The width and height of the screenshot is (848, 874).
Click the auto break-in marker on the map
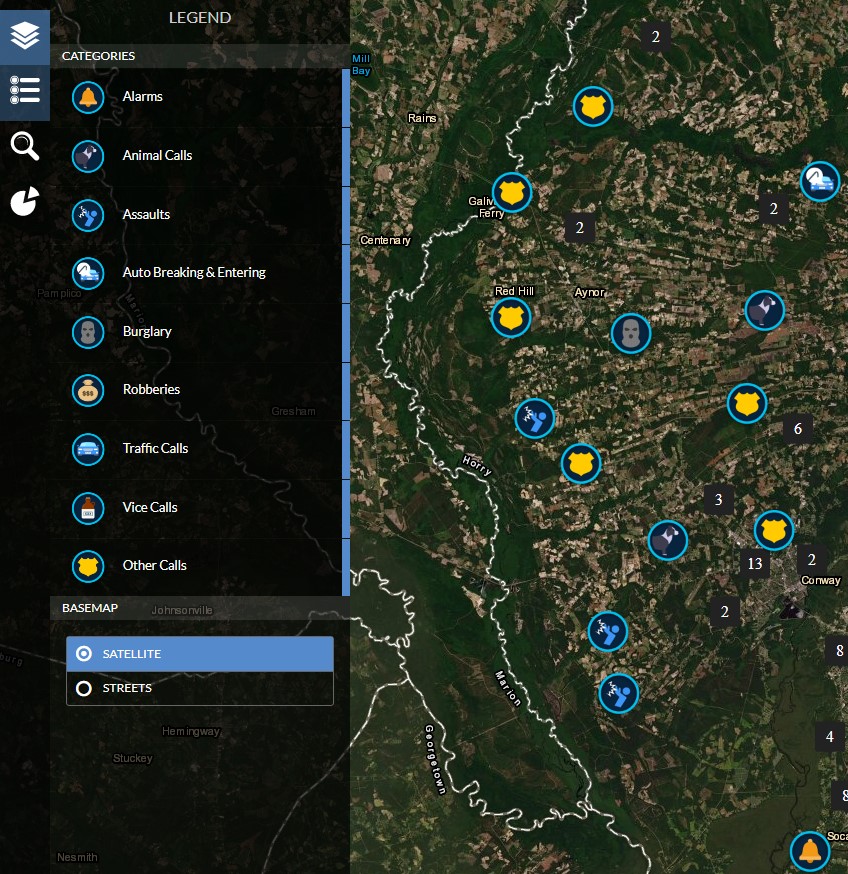820,181
